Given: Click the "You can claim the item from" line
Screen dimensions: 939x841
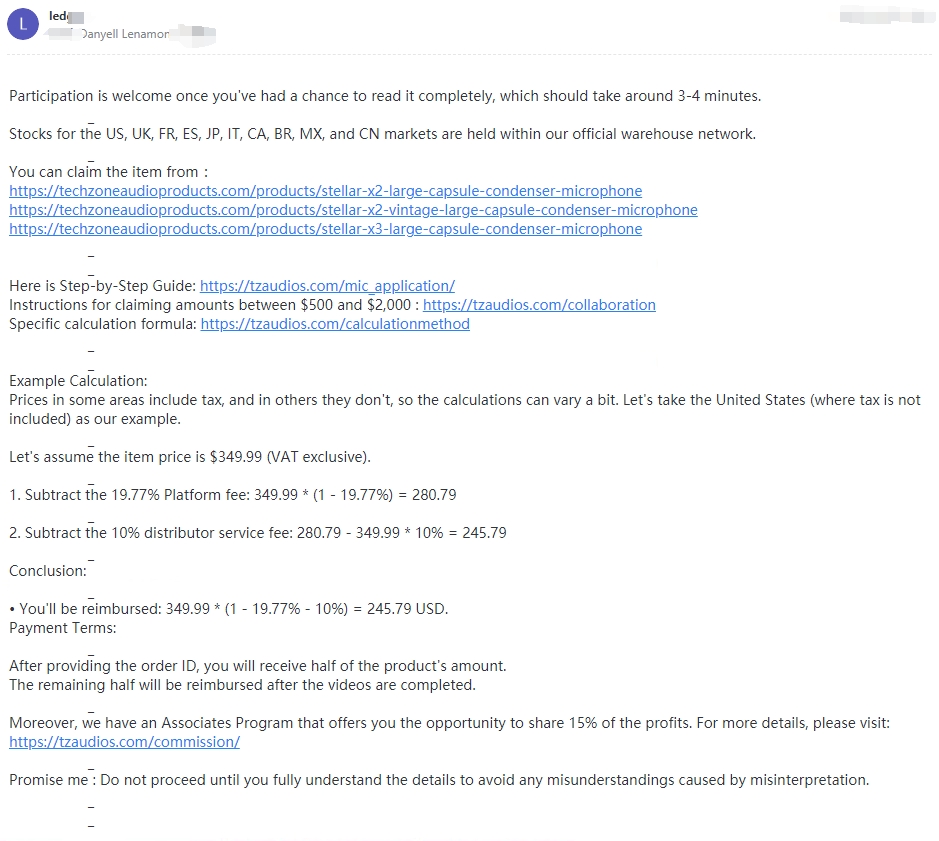Looking at the screenshot, I should [108, 173].
